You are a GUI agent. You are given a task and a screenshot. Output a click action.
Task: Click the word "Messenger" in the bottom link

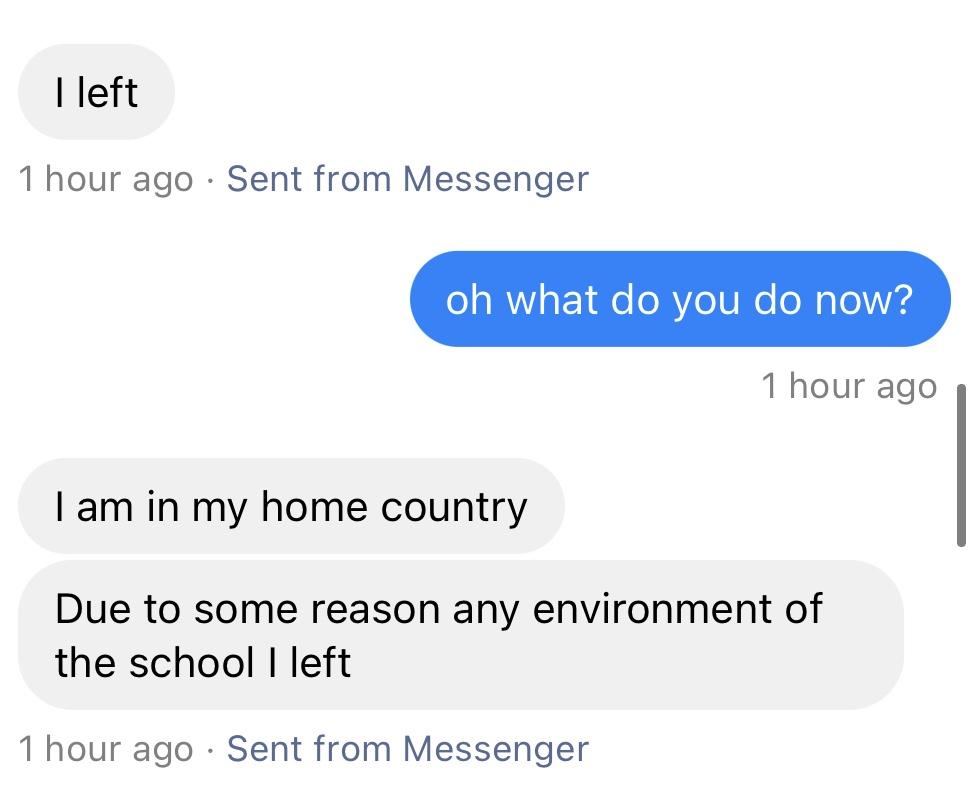point(496,749)
